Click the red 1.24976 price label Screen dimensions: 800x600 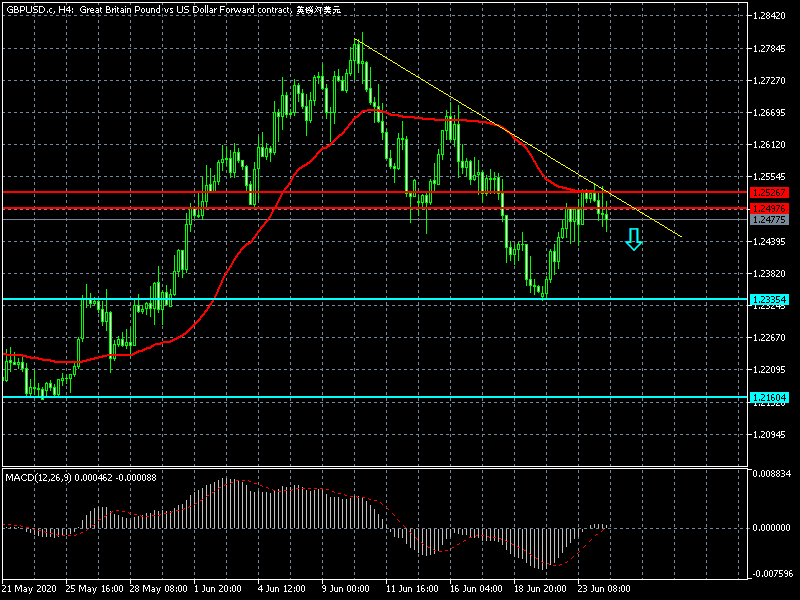point(770,208)
